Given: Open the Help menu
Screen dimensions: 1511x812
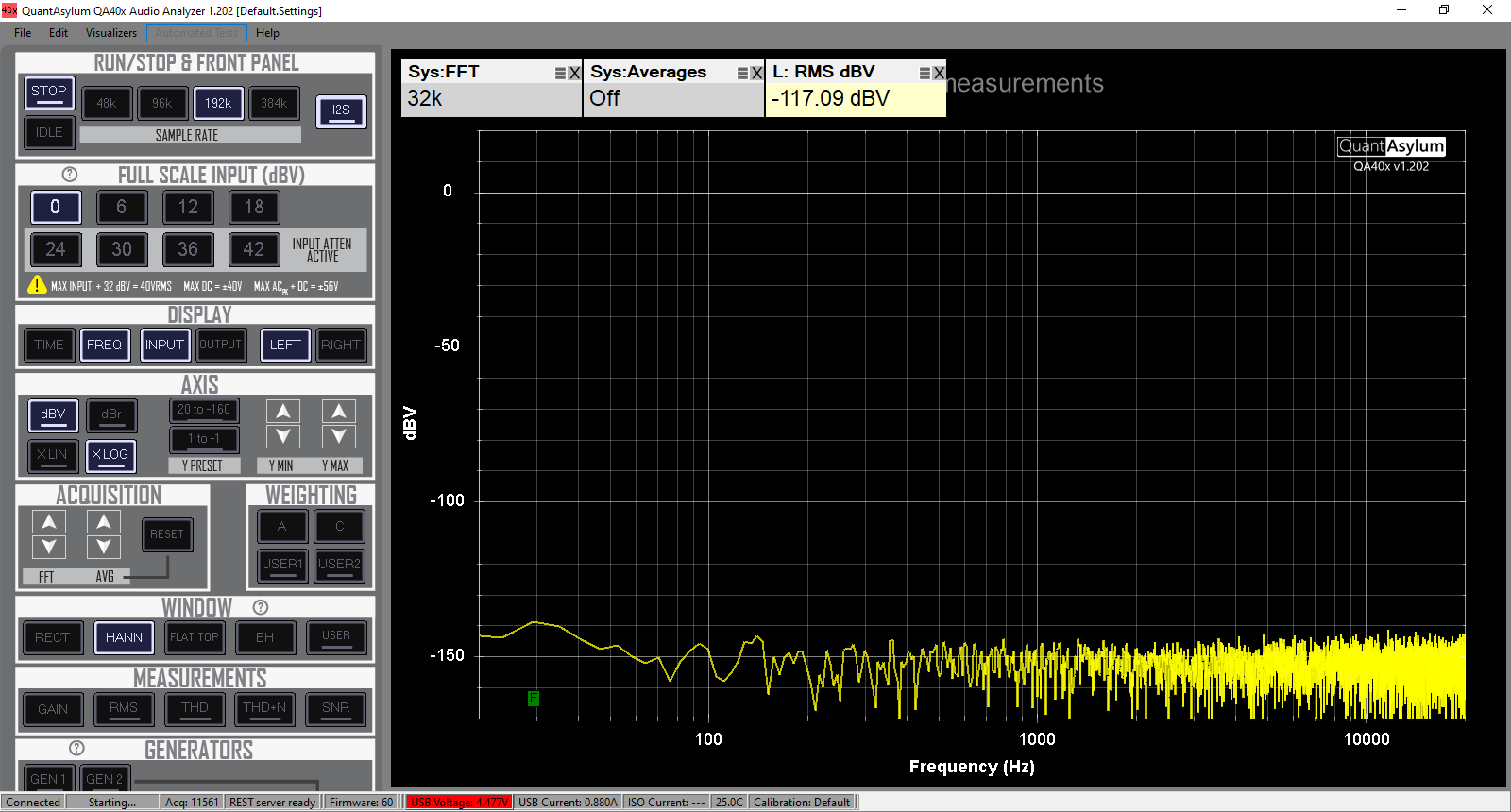Looking at the screenshot, I should pos(268,33).
